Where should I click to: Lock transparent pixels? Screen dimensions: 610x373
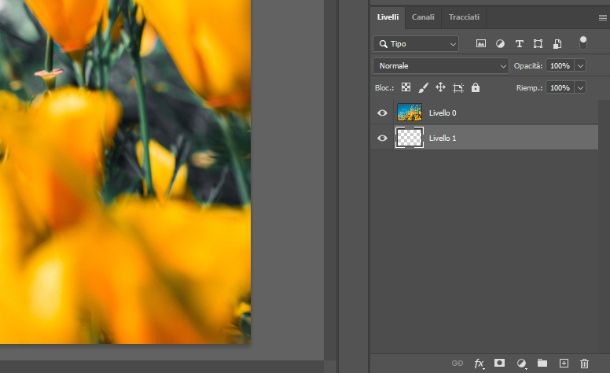(x=406, y=88)
